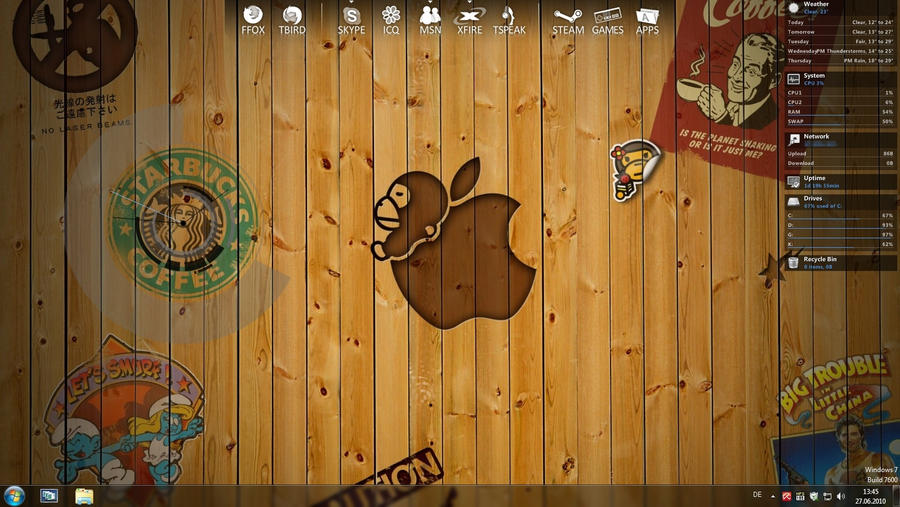Viewport: 900px width, 507px height.
Task: Open the pinned monitor app in the taskbar
Action: click(x=49, y=496)
